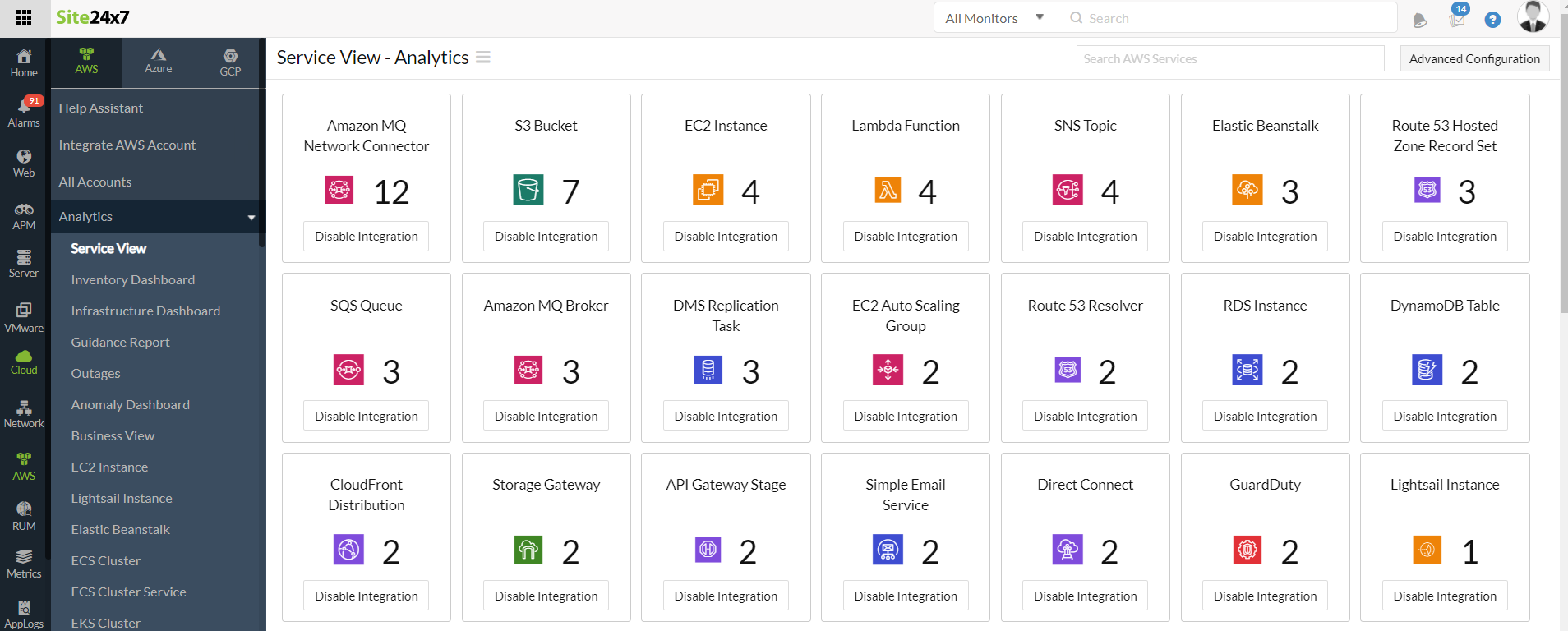Click the Lambda Function service icon
1568x631 pixels.
tap(888, 190)
